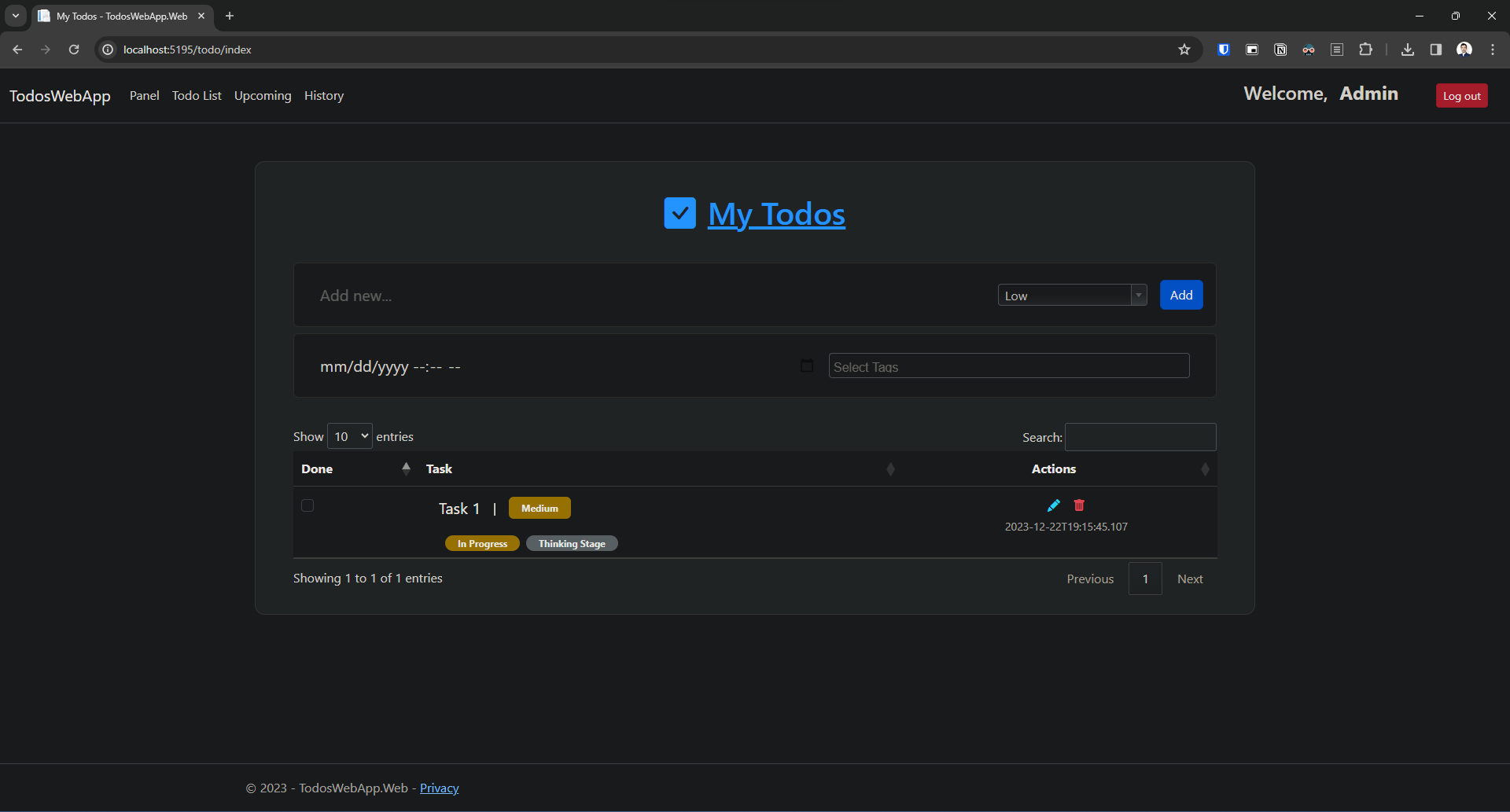Open a new browser tab
Image resolution: width=1510 pixels, height=812 pixels.
pyautogui.click(x=230, y=16)
